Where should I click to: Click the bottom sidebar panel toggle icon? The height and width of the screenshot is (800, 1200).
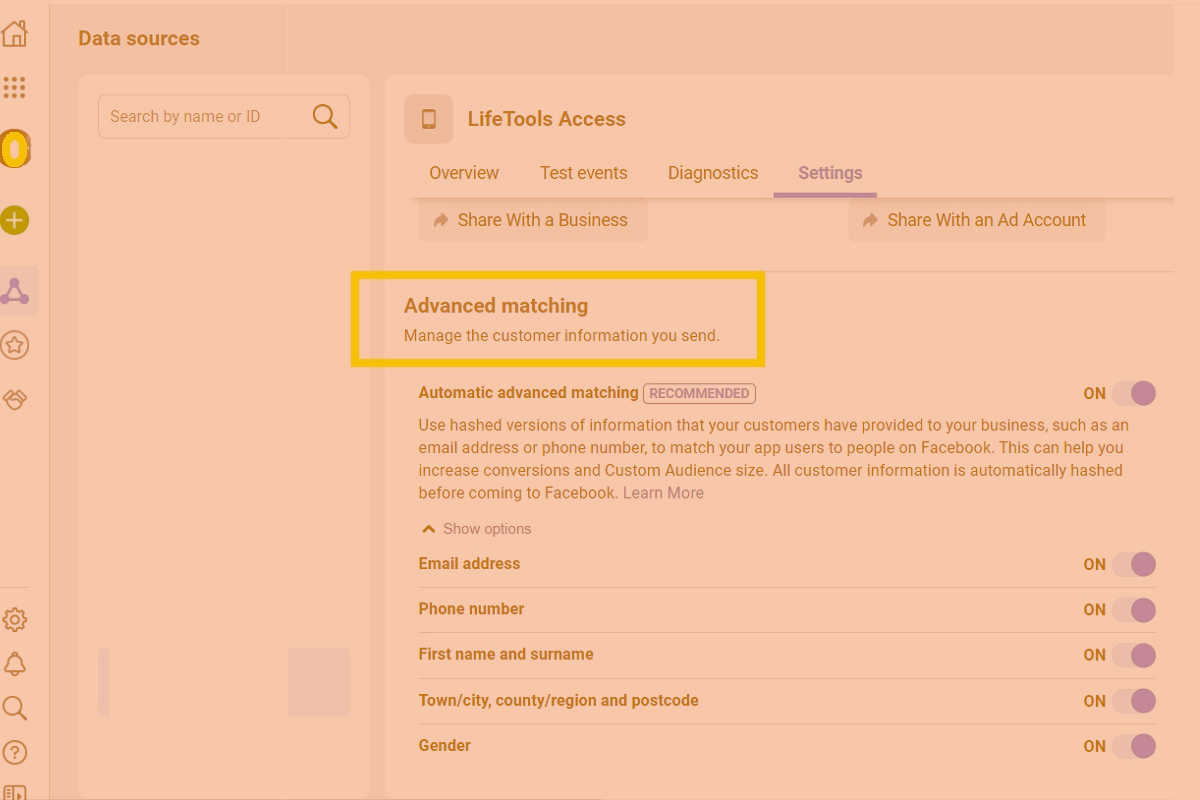[14, 792]
